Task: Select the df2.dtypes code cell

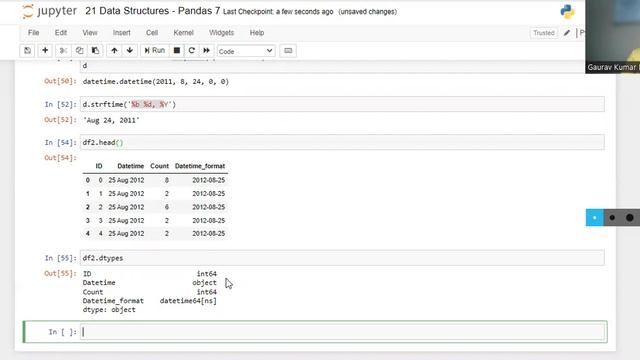Action: 342,258
